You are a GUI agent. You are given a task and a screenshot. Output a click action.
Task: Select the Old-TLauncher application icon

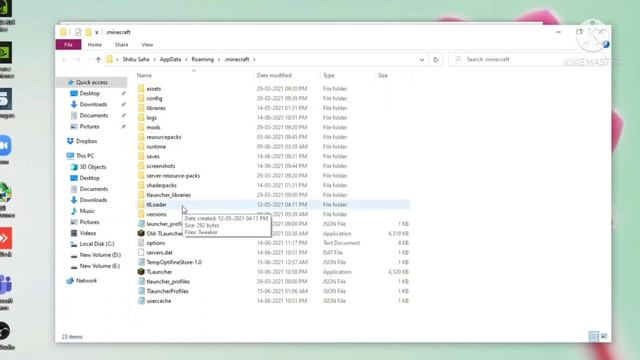pos(141,233)
